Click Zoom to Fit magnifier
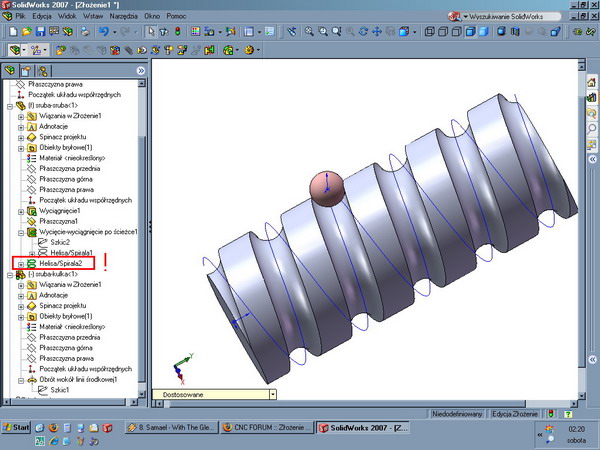The width and height of the screenshot is (600, 450). coord(309,31)
